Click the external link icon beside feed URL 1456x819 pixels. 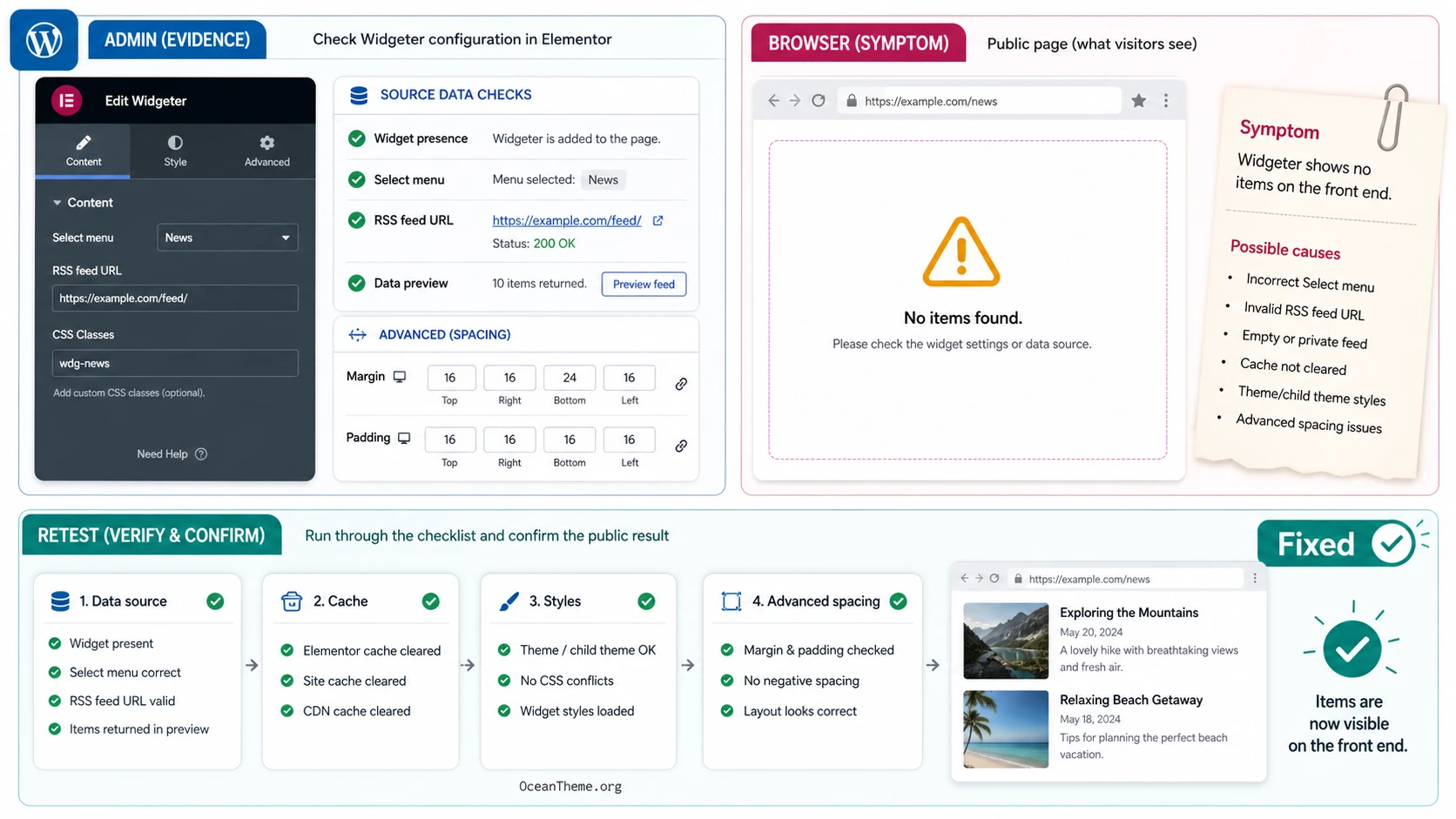tap(658, 220)
